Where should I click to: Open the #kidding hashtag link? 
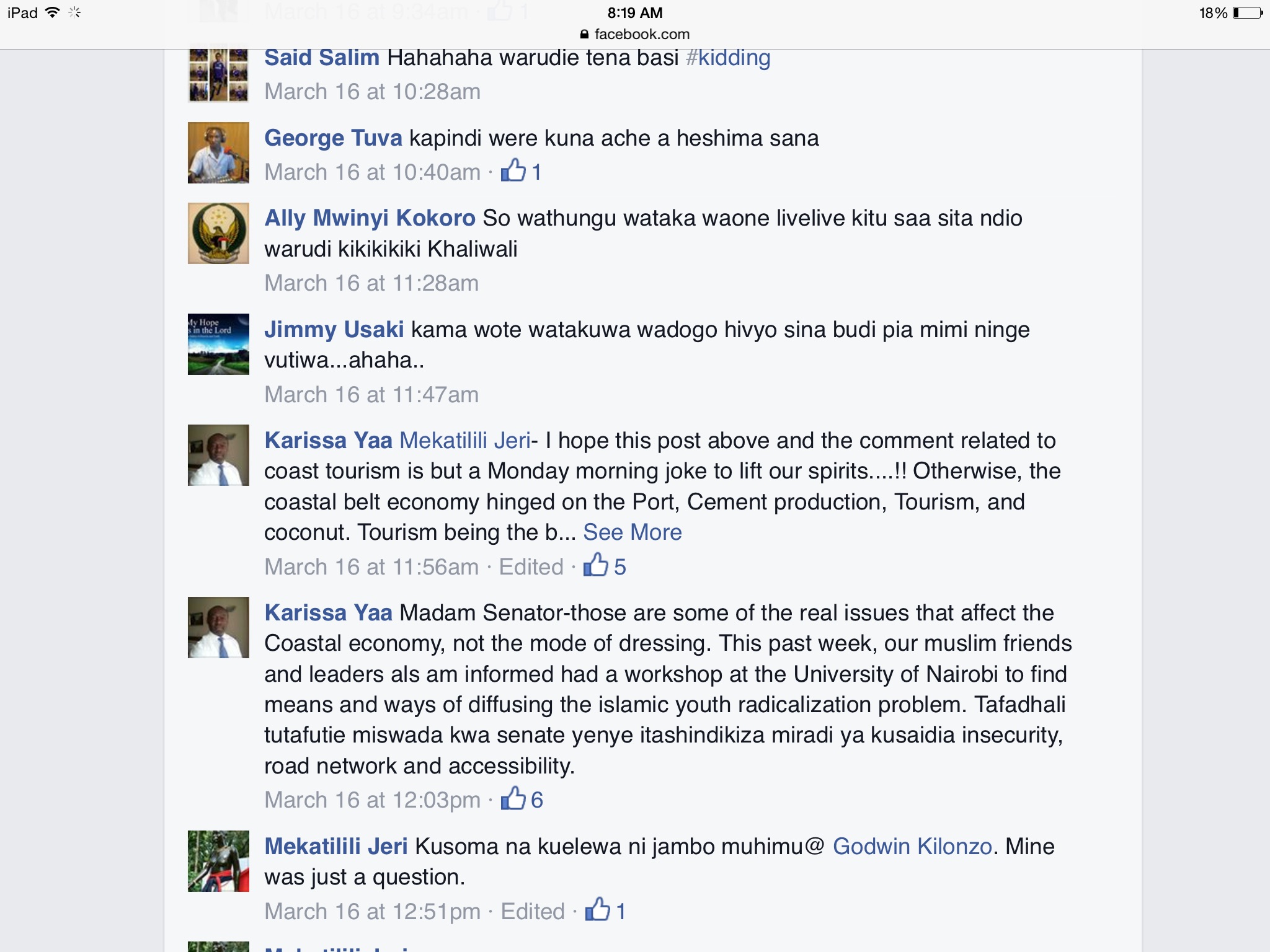coord(728,58)
